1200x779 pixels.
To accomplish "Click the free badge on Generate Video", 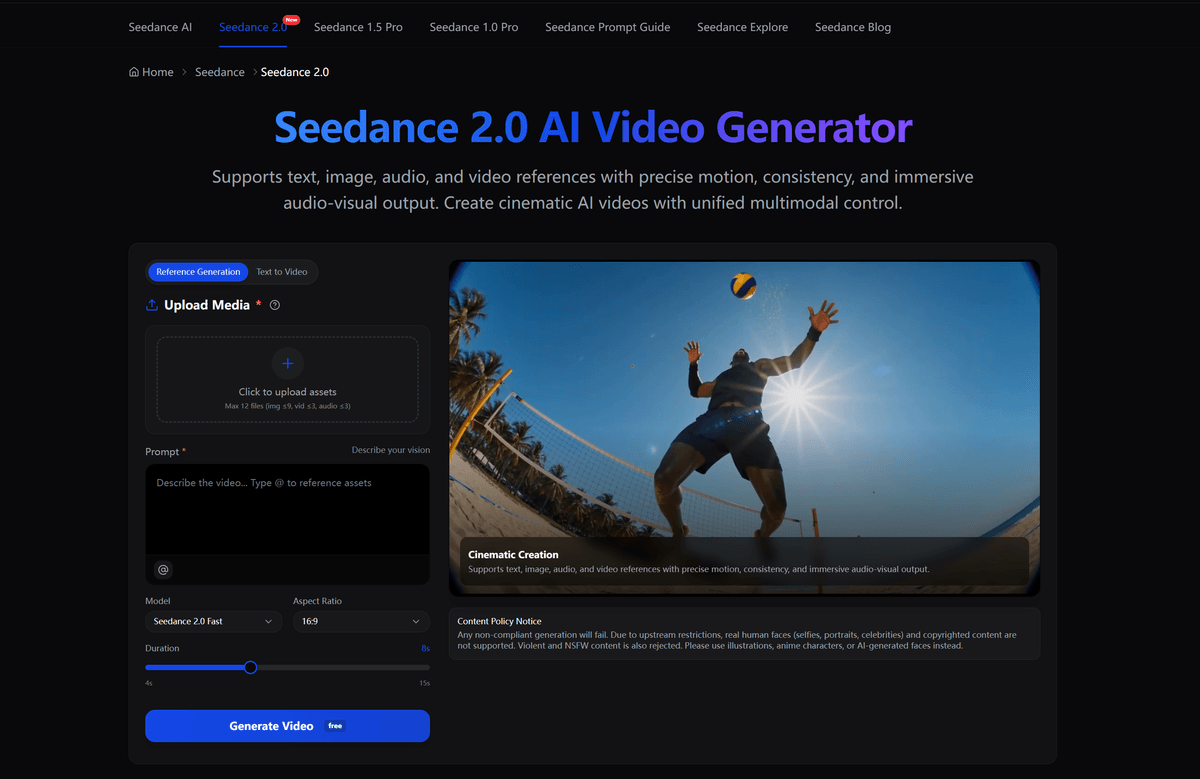I will [x=335, y=725].
